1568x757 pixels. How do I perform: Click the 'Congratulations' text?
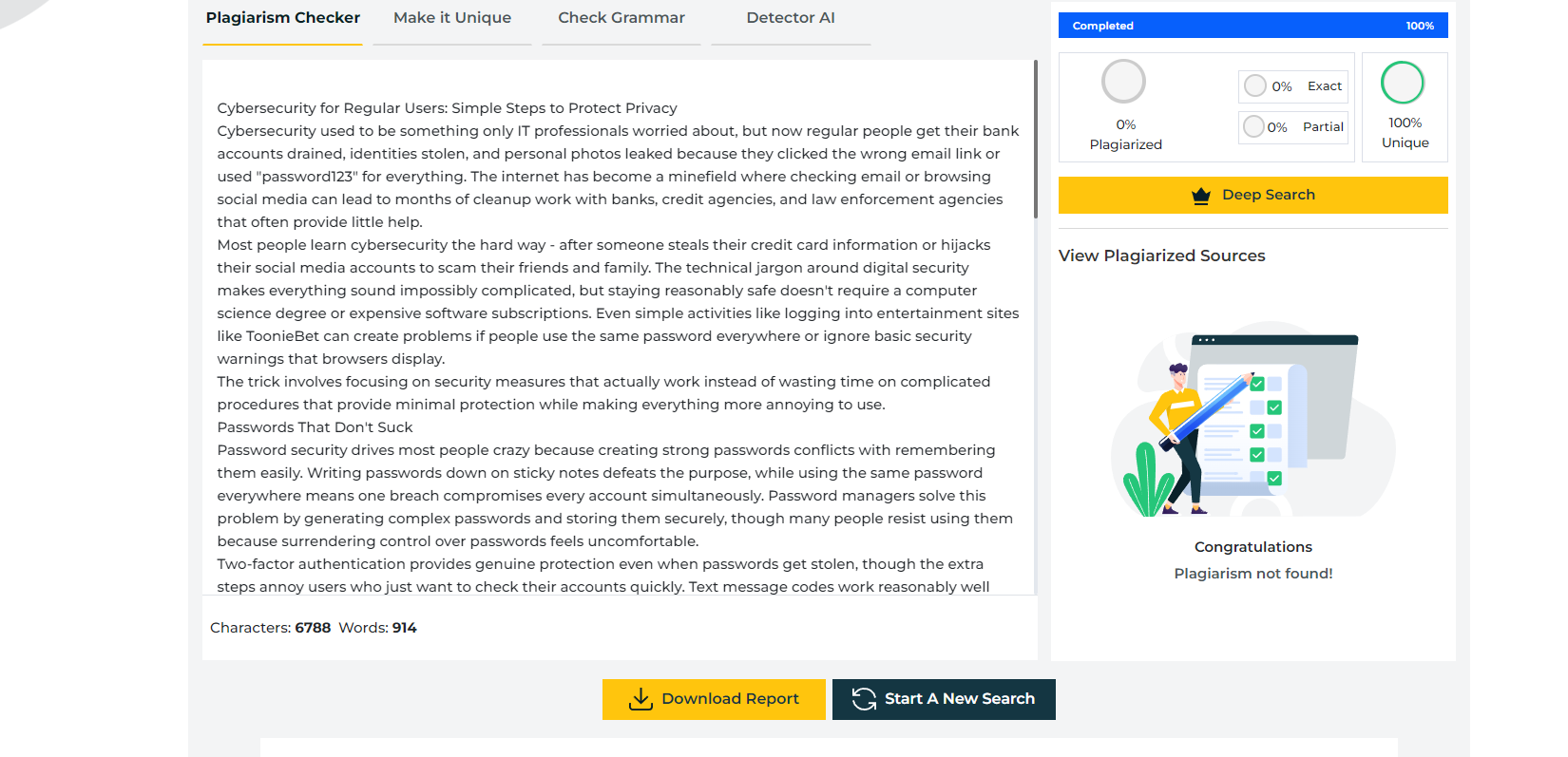tap(1253, 547)
